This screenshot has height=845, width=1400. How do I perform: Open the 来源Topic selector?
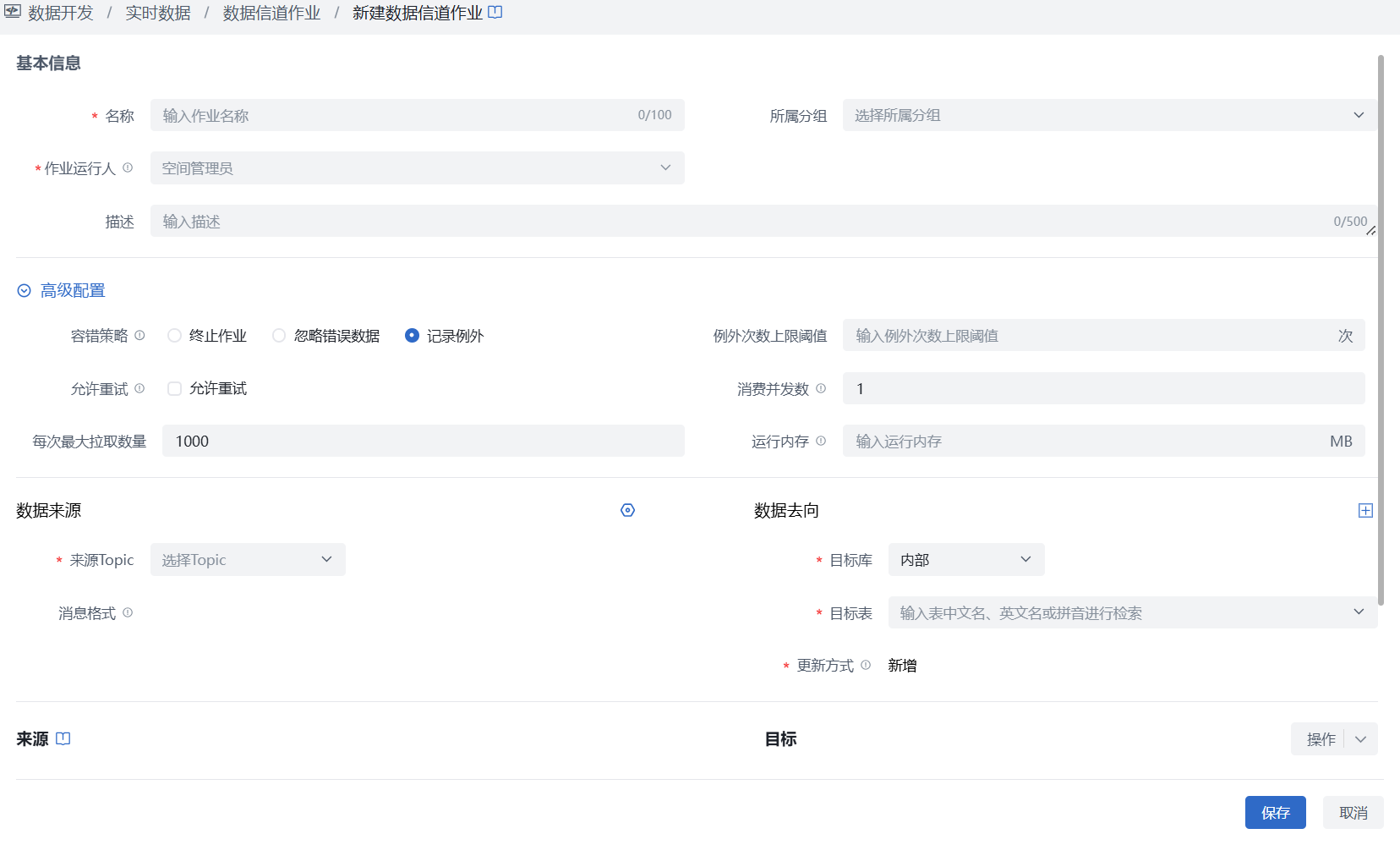pyautogui.click(x=248, y=559)
